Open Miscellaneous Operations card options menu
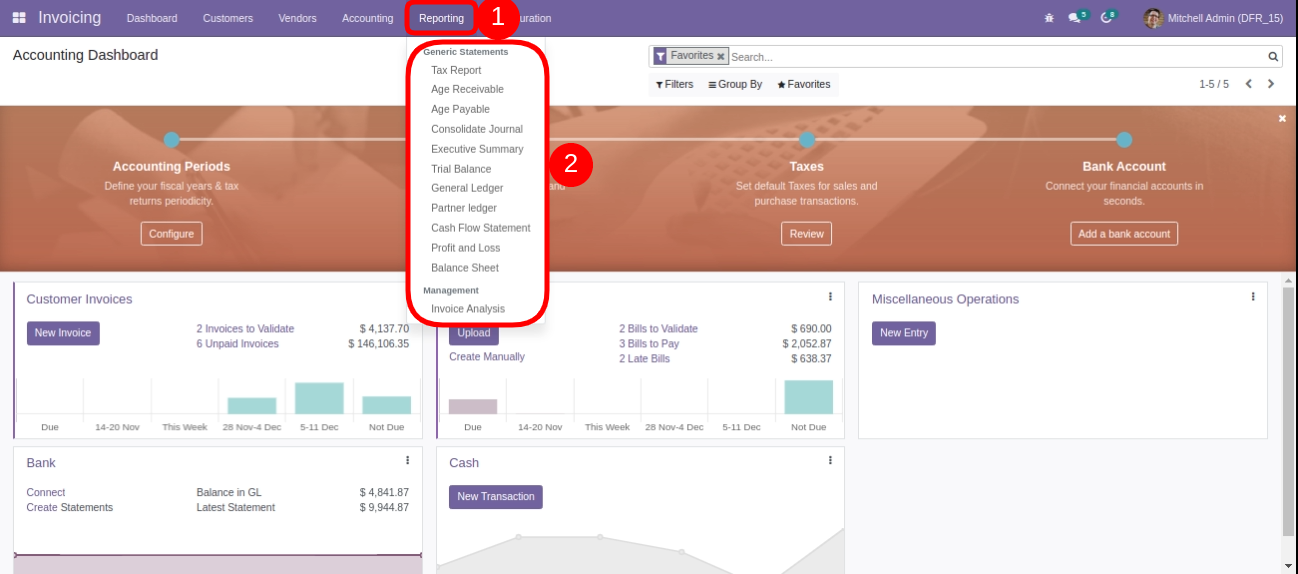This screenshot has height=574, width=1298. (x=1253, y=297)
